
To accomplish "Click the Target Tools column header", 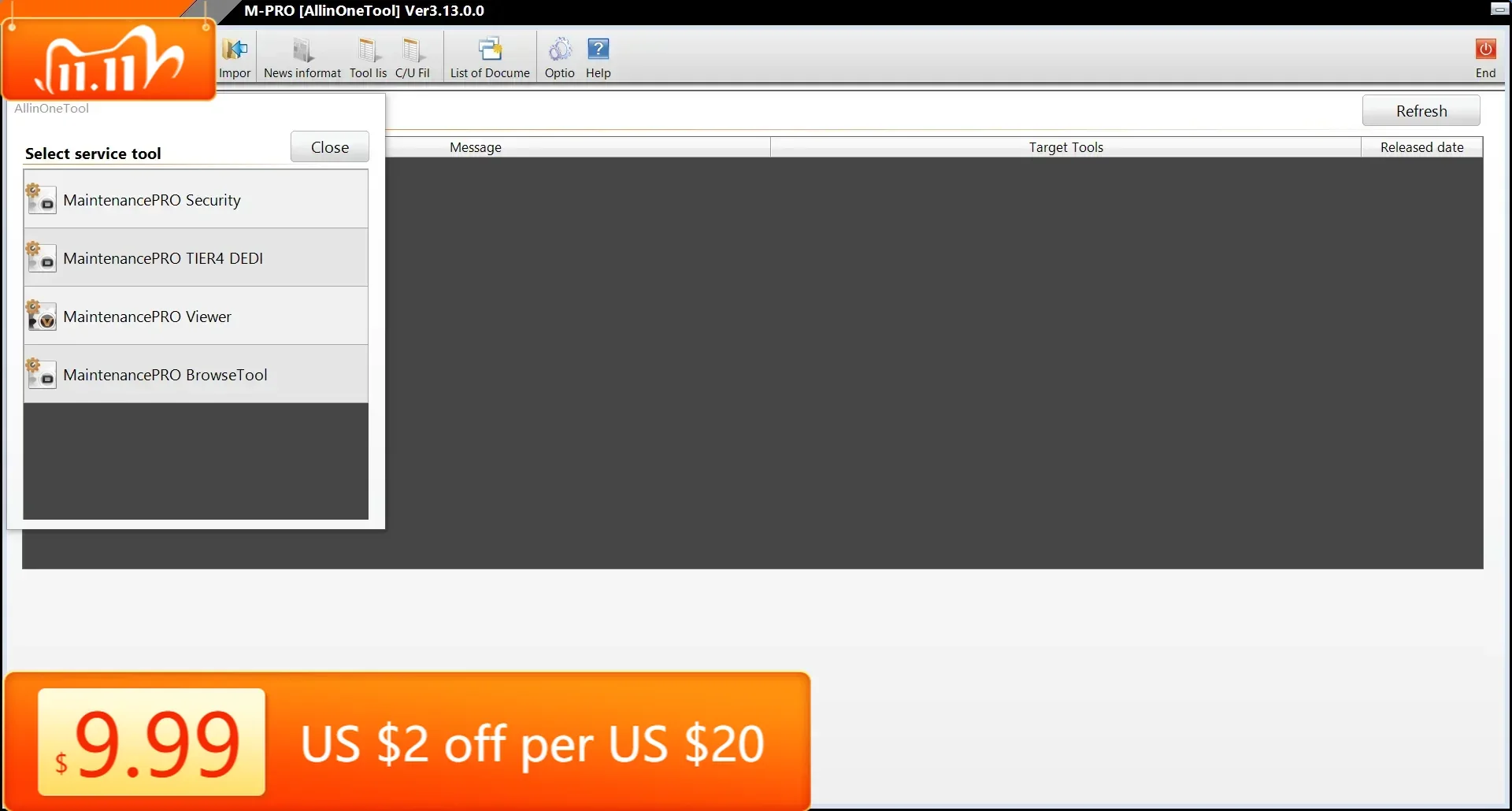I will coord(1066,147).
